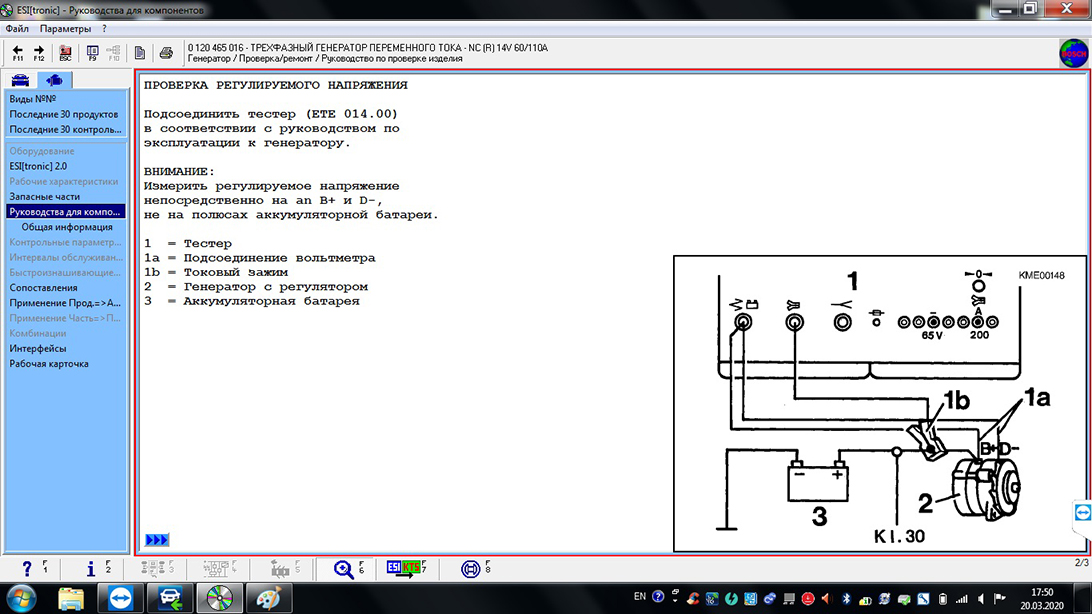Screen dimensions: 1092x614
Task: Go back with the F11 arrow
Action: pos(17,52)
